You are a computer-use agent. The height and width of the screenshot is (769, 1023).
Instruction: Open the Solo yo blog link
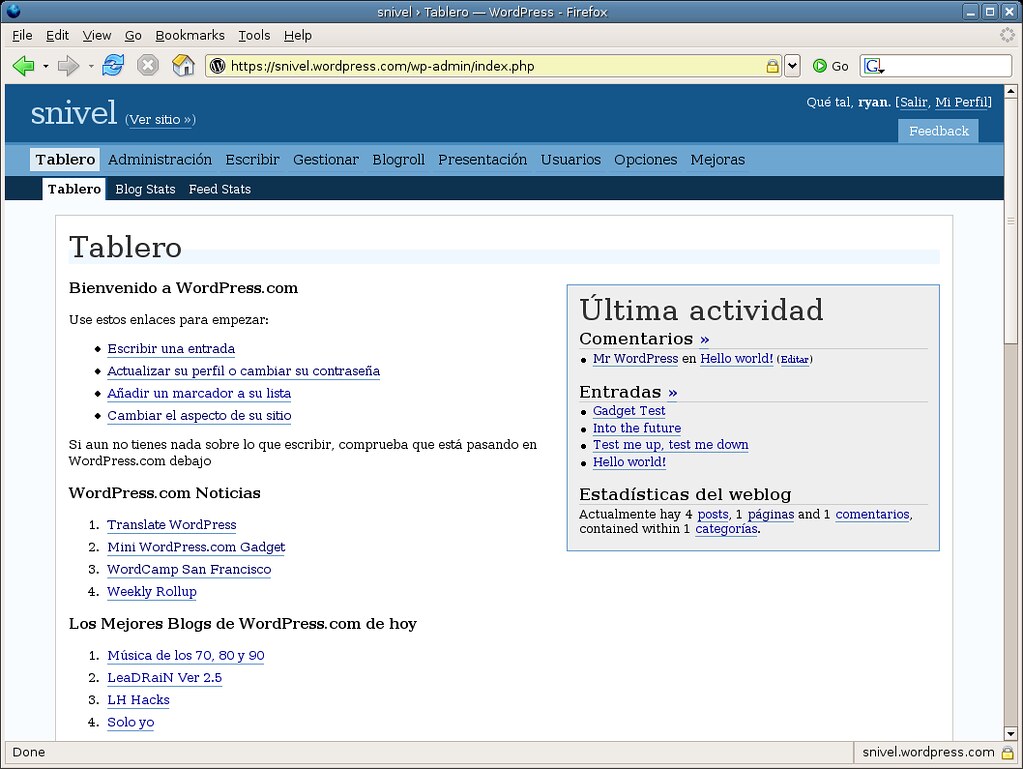pyautogui.click(x=130, y=722)
